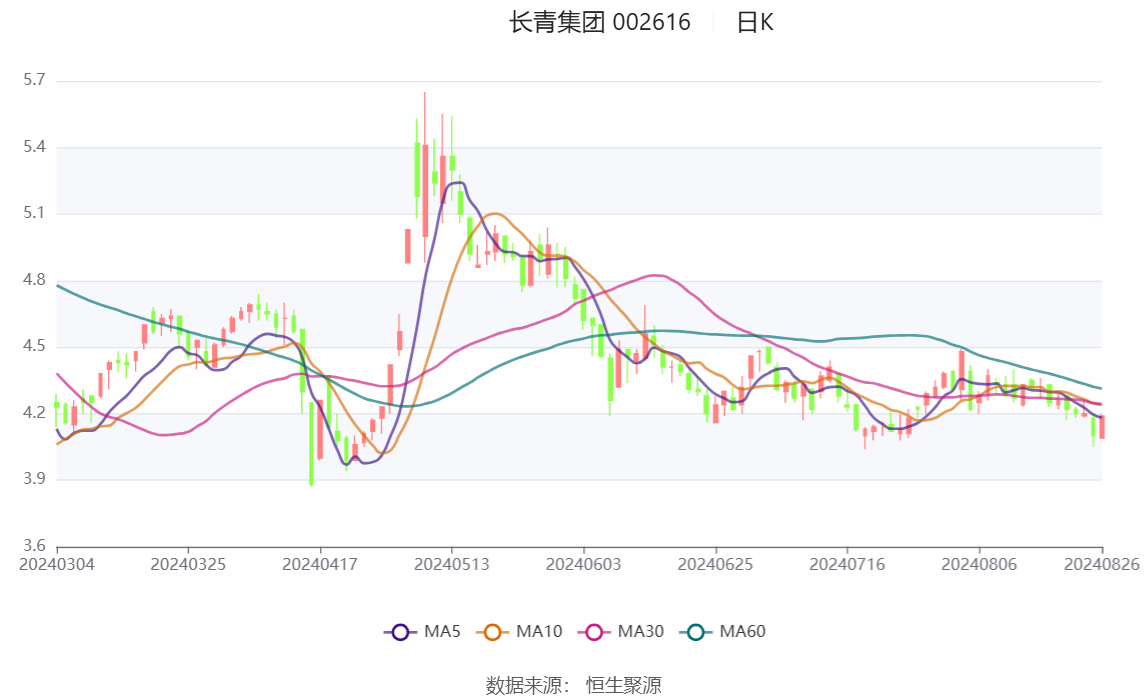Toggle the MA60 legend series
Viewport: 1147px width, 699px height.
pos(723,632)
